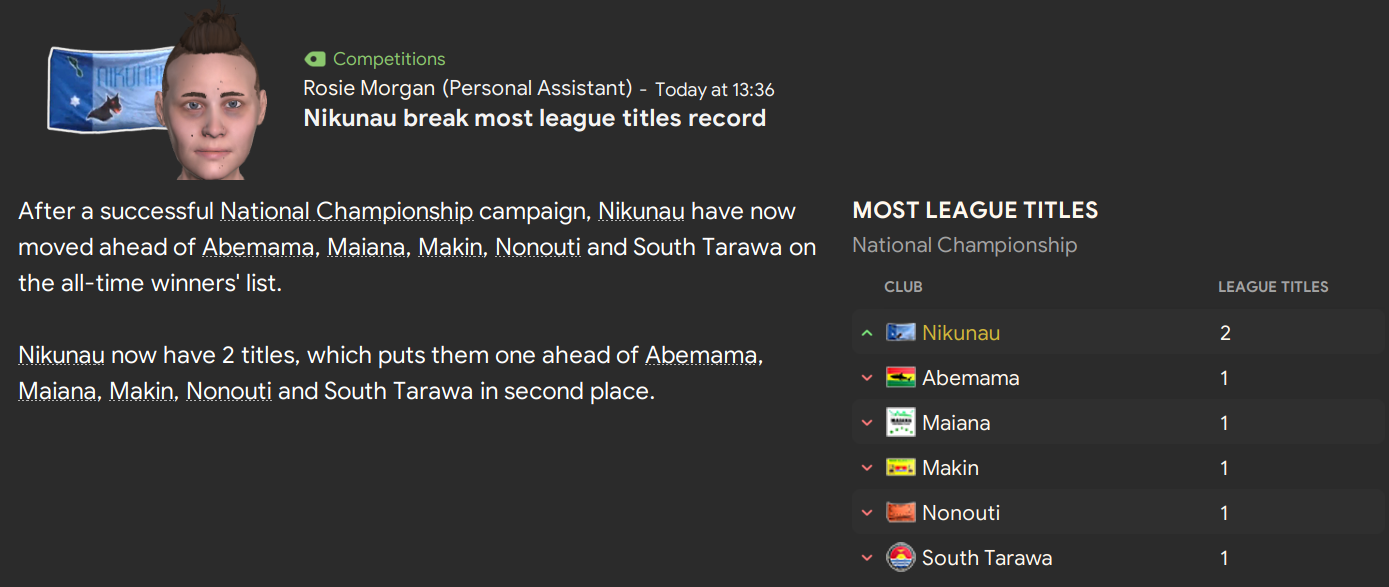The image size is (1389, 587).
Task: Click the green up arrow beside Nikunau
Action: pyautogui.click(x=866, y=332)
